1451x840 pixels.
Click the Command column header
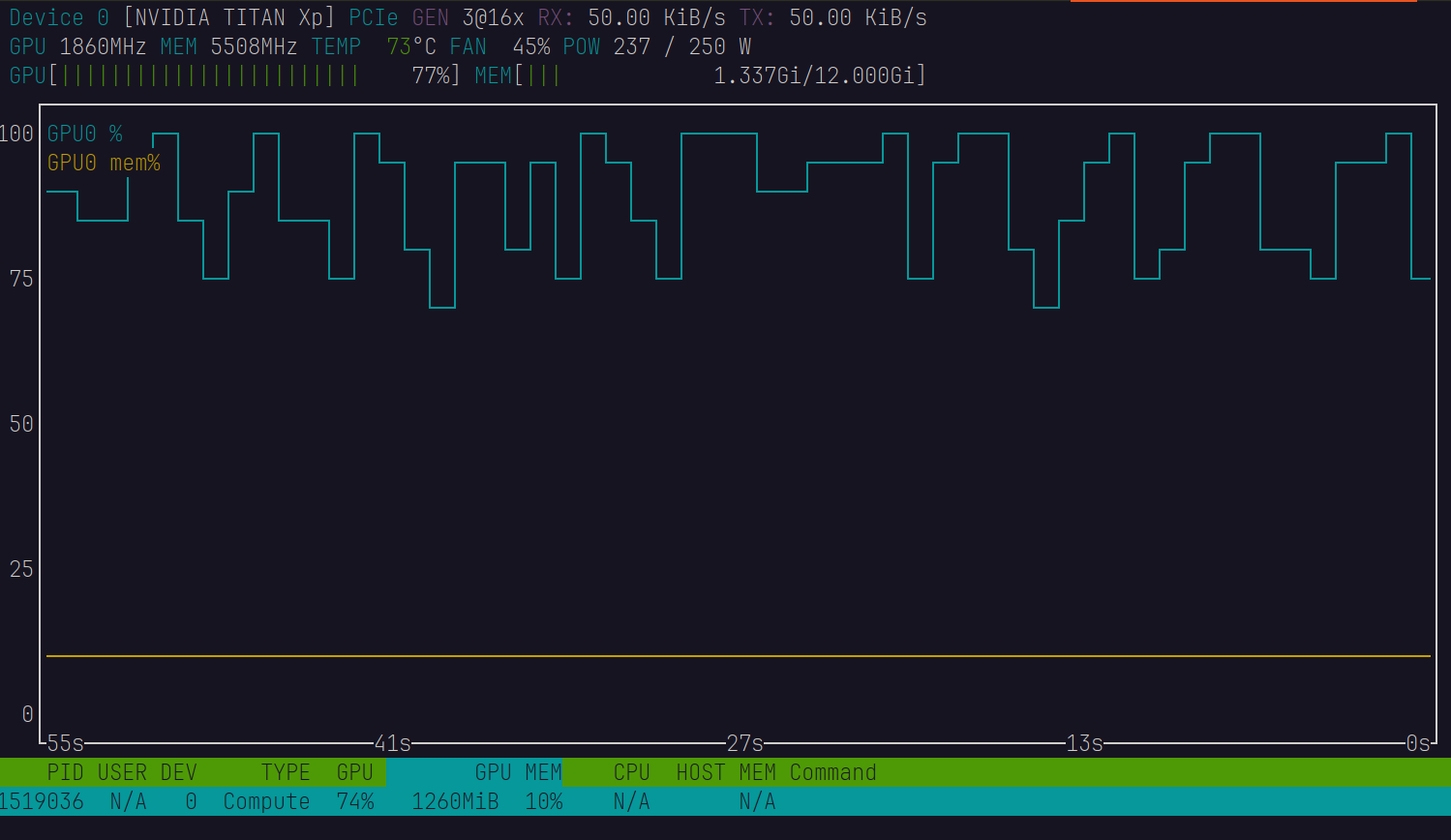(x=832, y=772)
